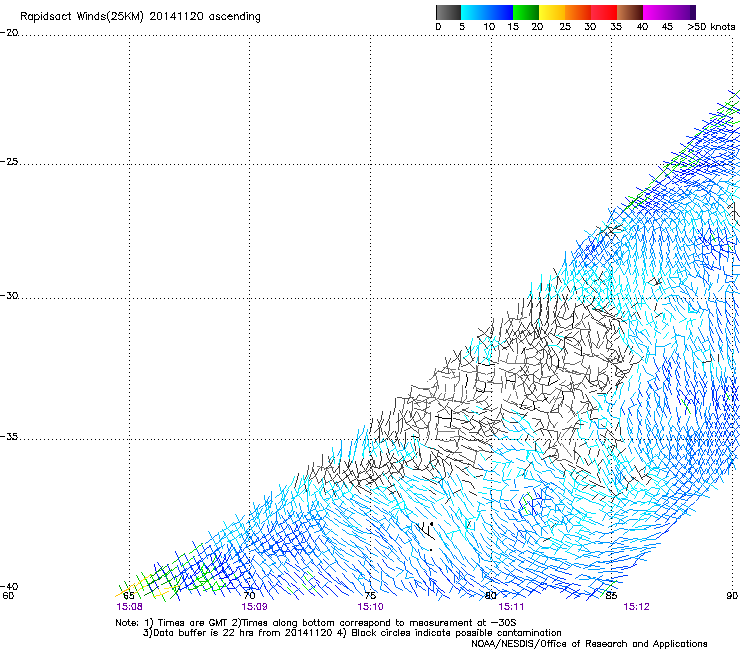Click the green 15-20 knots color swatch
This screenshot has height=650, width=740.
point(526,12)
